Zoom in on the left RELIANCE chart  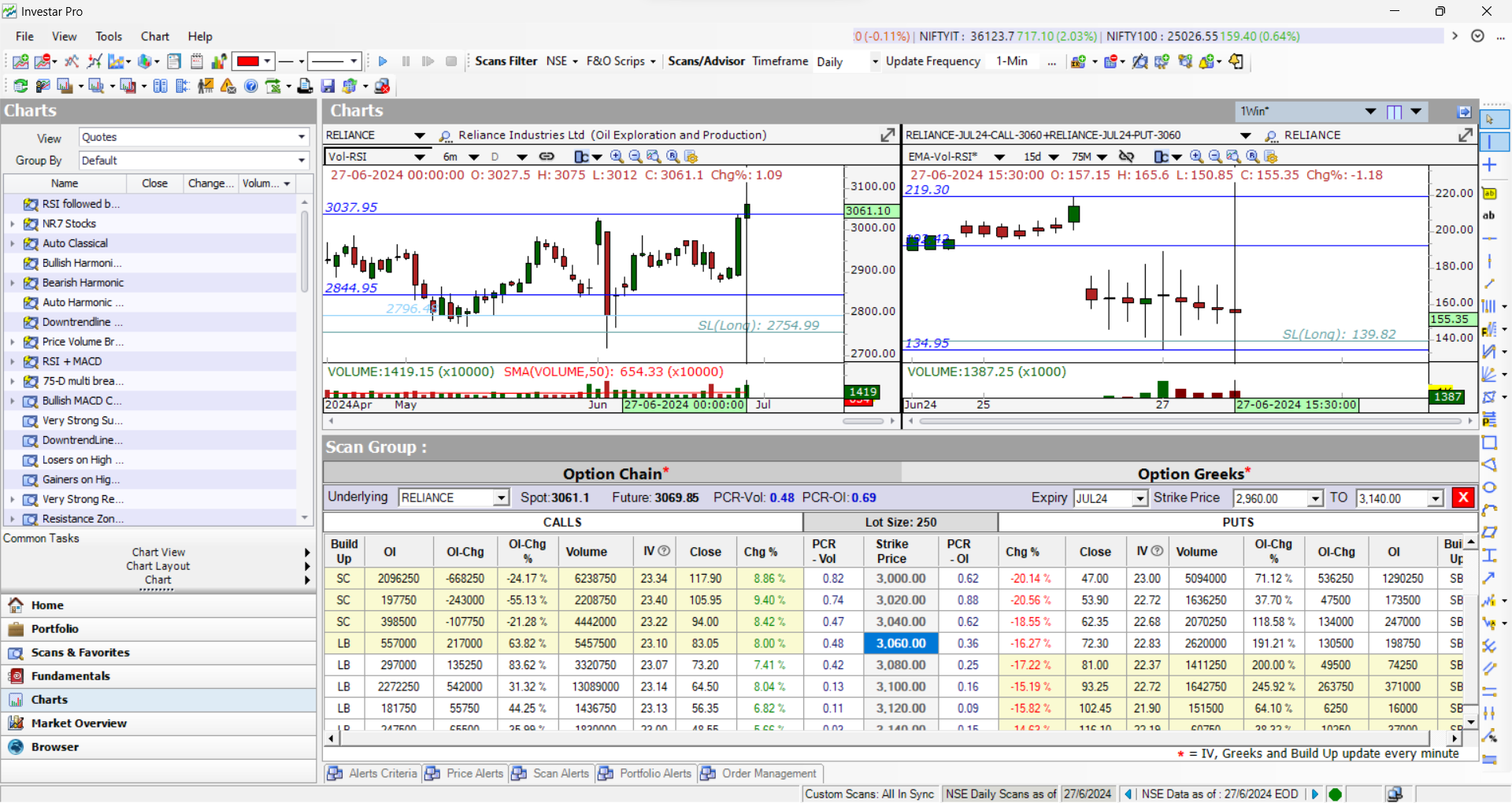click(617, 157)
